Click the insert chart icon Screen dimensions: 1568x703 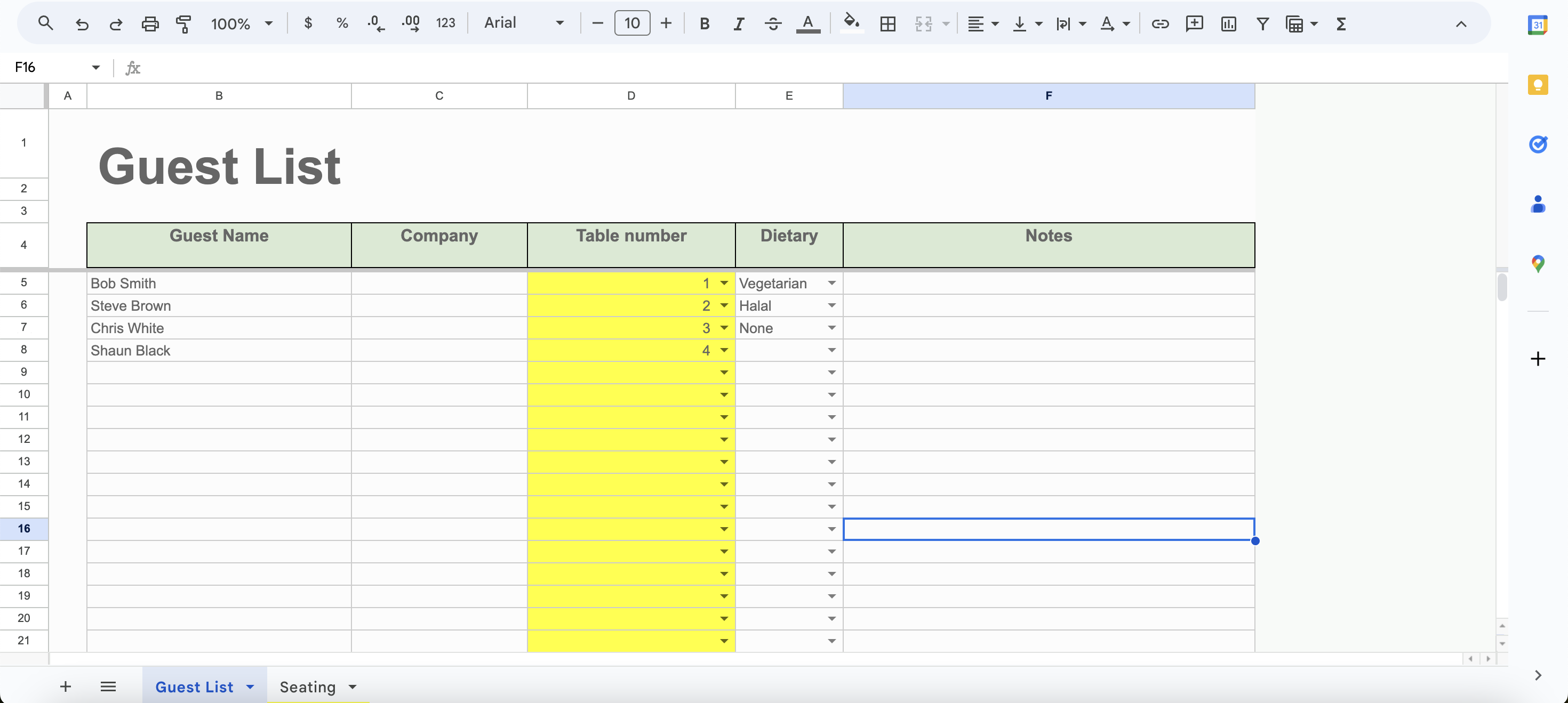1228,23
